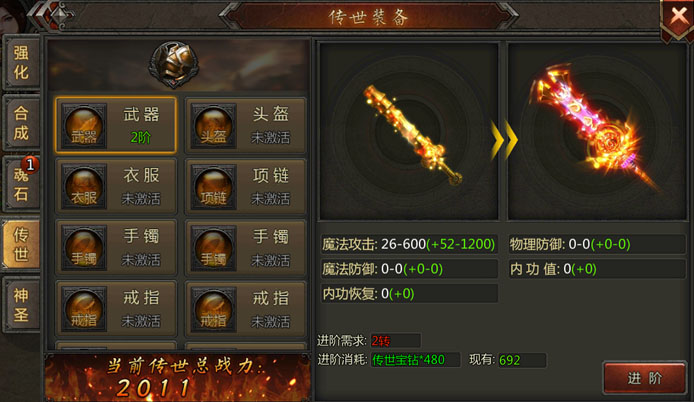
Task: Go to the 神圣 side tab
Action: [21, 305]
